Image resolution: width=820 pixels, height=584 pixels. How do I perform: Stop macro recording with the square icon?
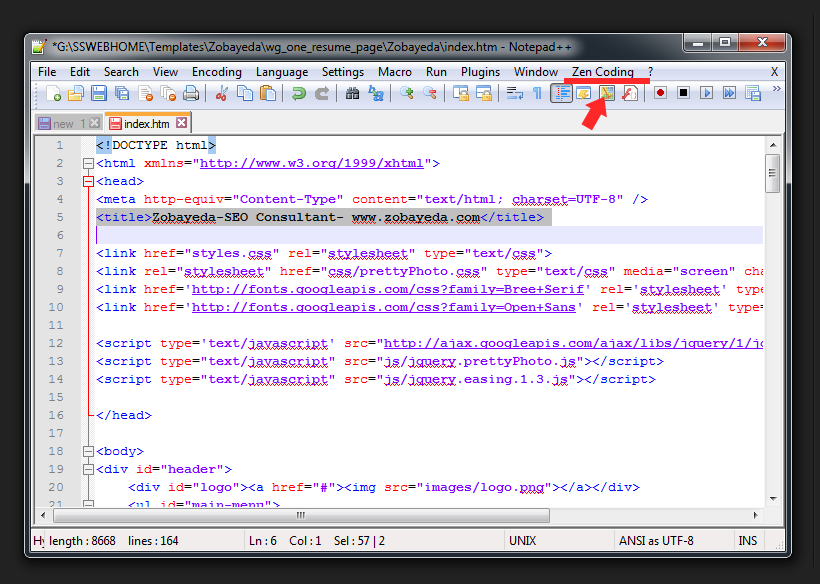(683, 93)
